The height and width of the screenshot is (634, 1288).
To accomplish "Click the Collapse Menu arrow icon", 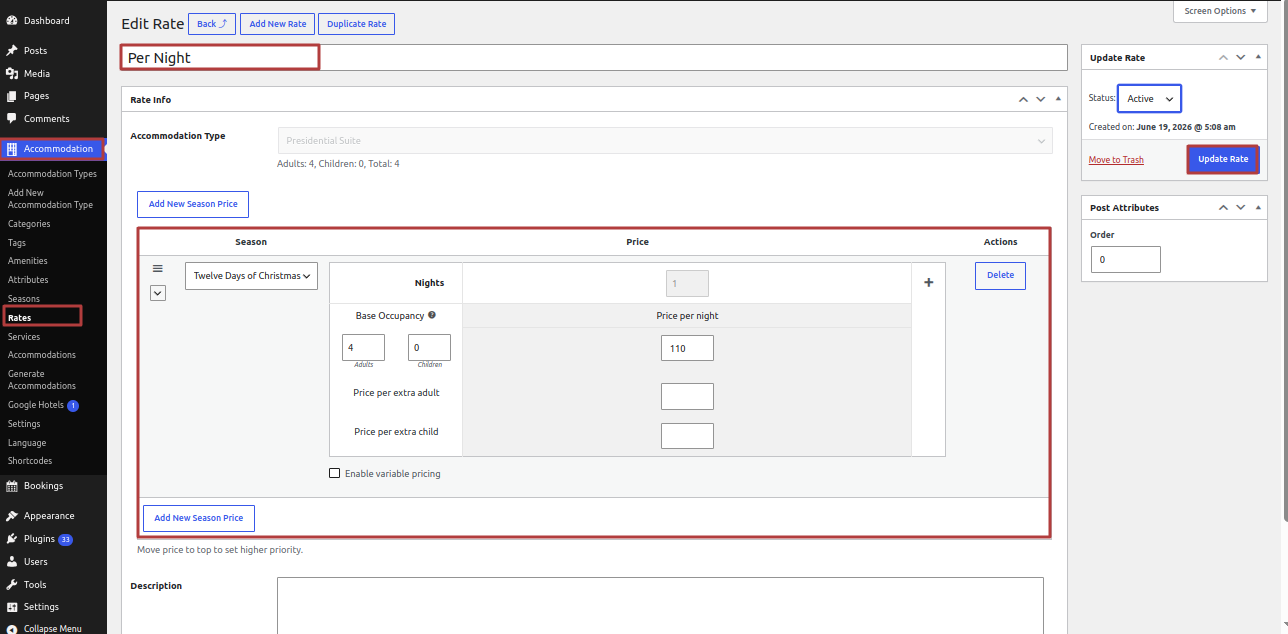I will pos(12,628).
